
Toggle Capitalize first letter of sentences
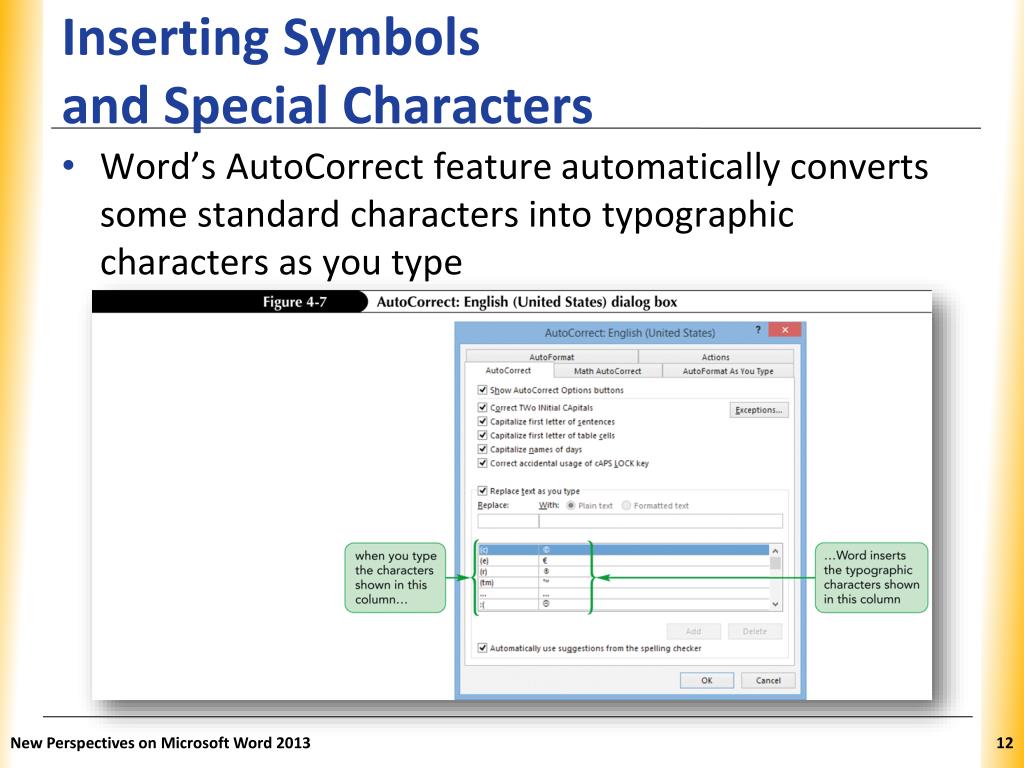pos(483,421)
